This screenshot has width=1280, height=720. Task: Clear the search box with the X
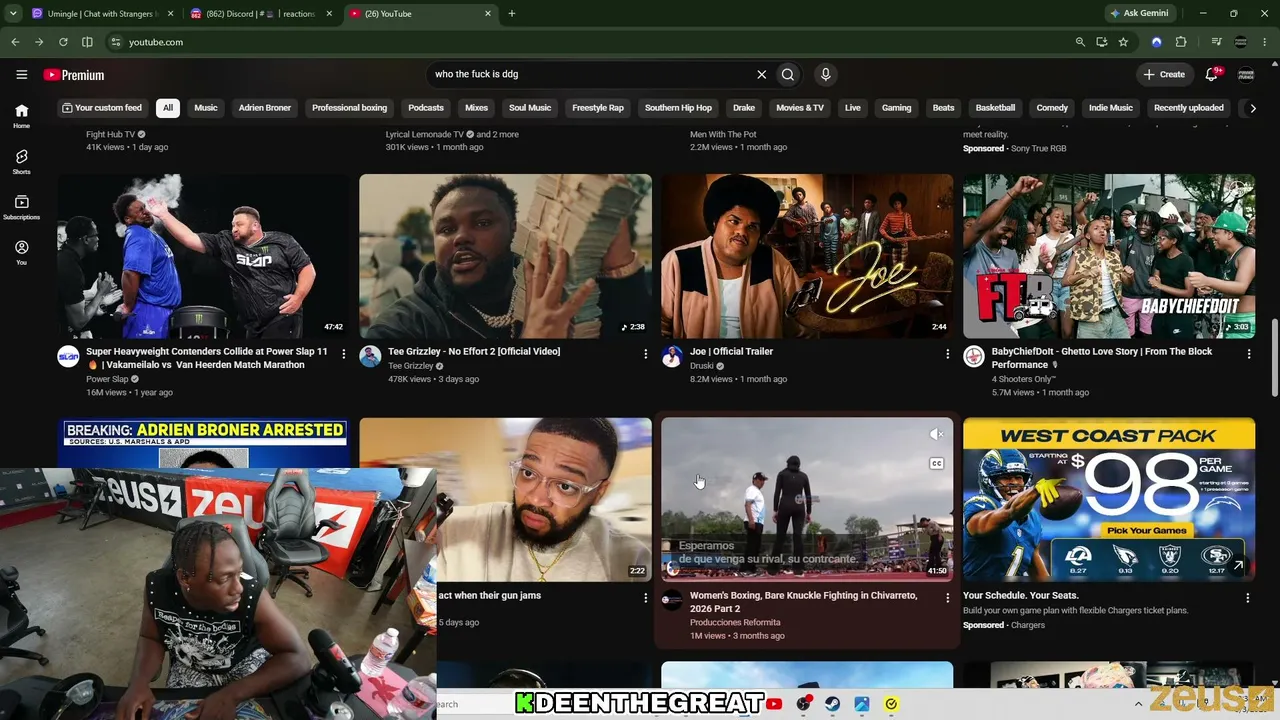pyautogui.click(x=761, y=74)
